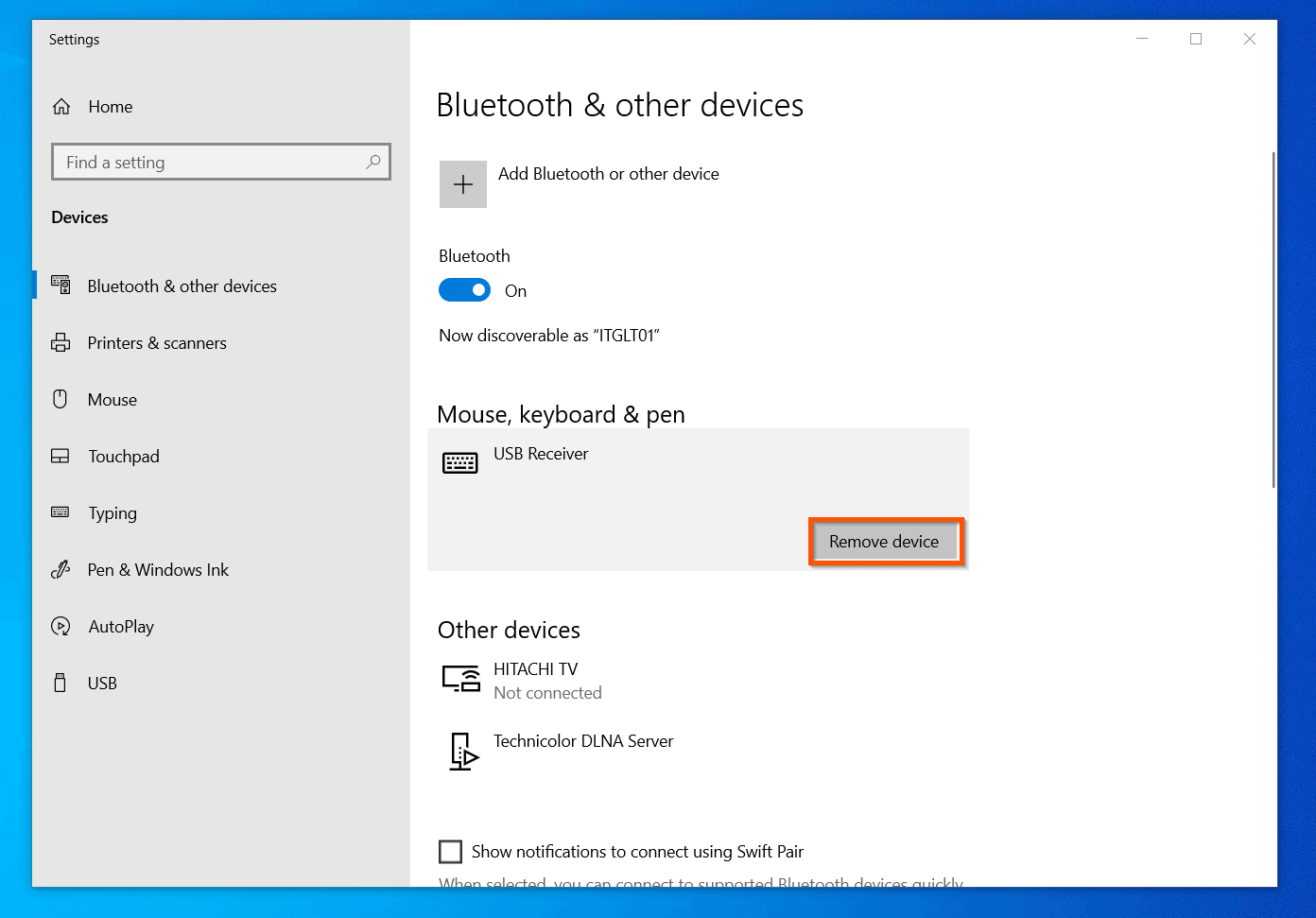Select the USB Receiver device name
The height and width of the screenshot is (918, 1316).
click(x=541, y=454)
